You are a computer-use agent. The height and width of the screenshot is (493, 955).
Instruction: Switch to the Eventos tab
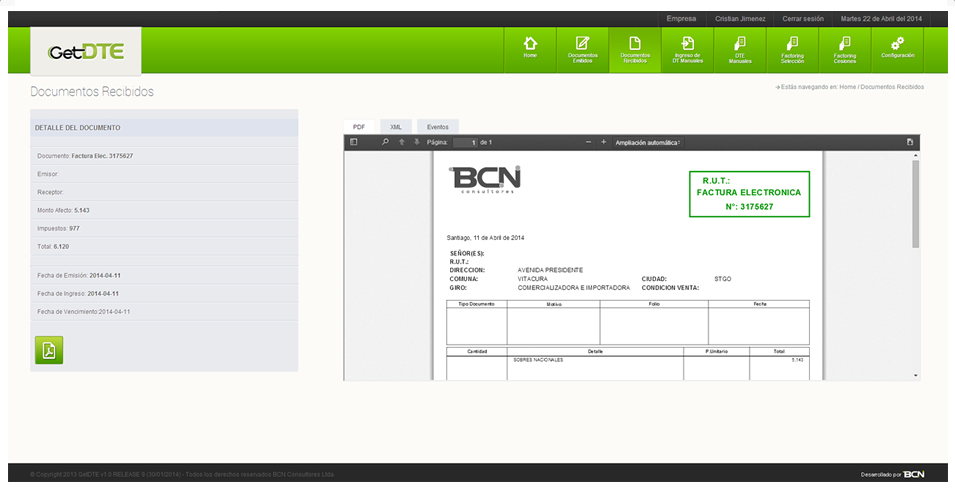point(437,127)
